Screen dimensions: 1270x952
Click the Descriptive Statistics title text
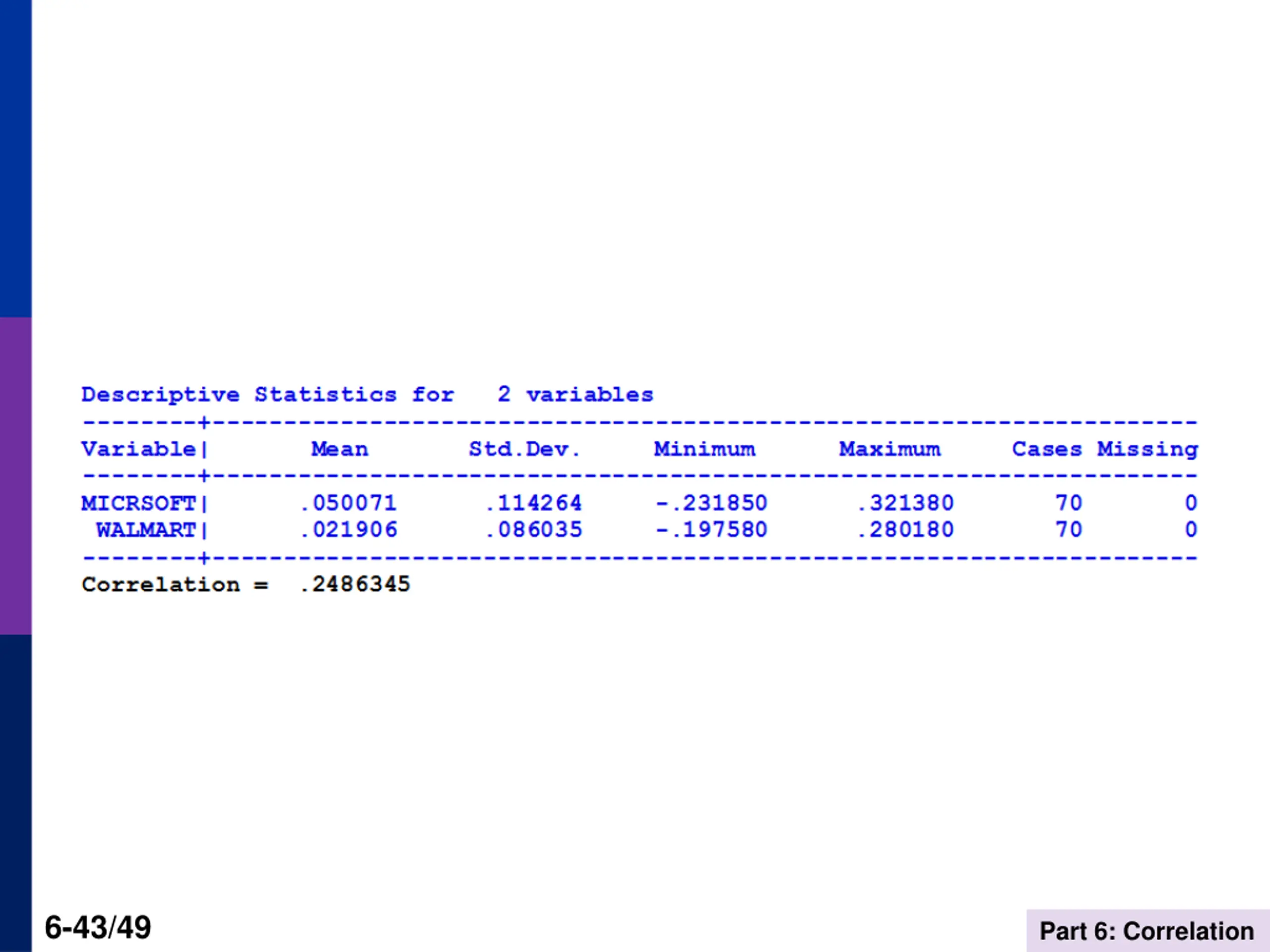[367, 395]
